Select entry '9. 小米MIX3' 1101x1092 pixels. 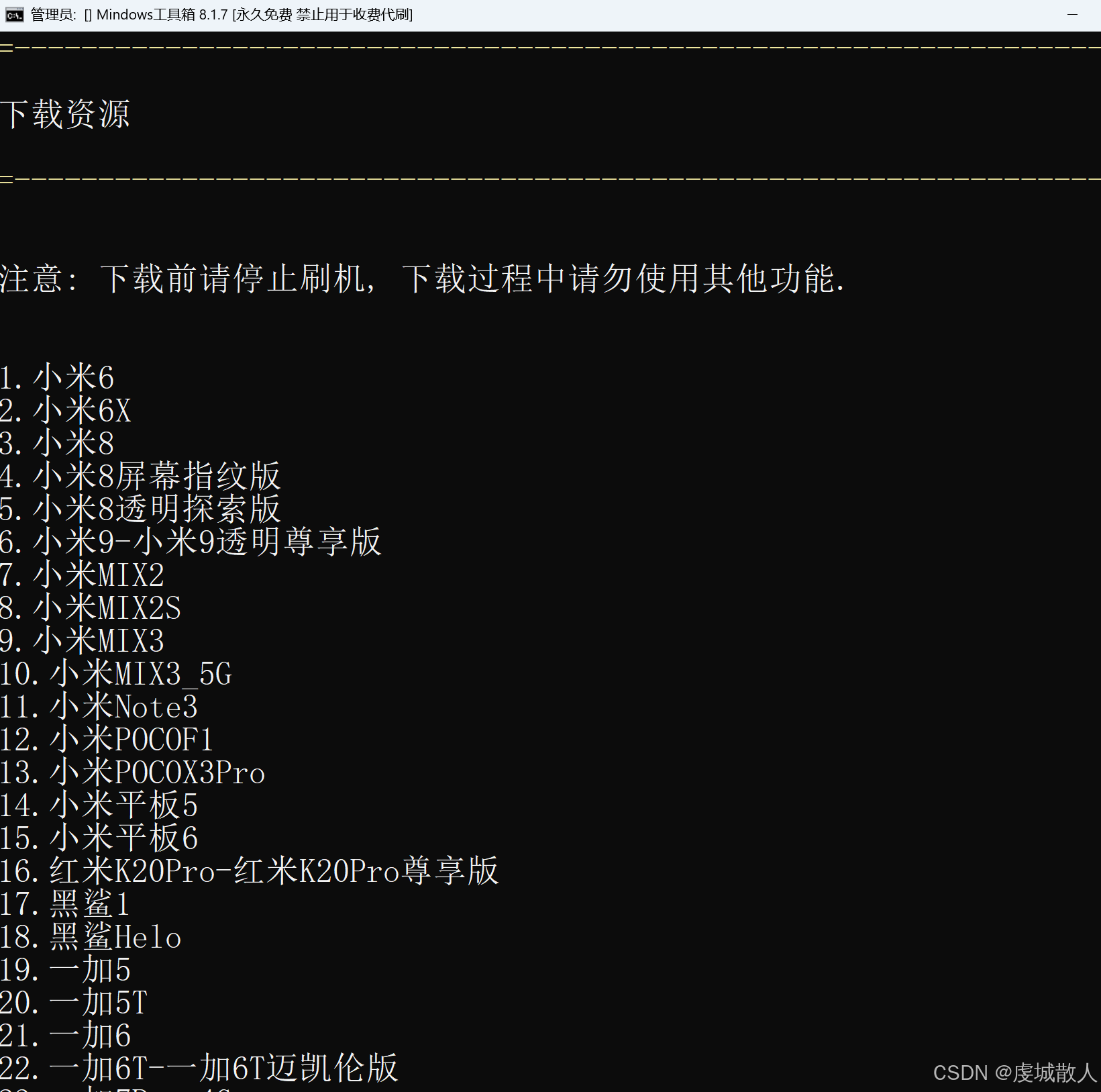coord(83,640)
